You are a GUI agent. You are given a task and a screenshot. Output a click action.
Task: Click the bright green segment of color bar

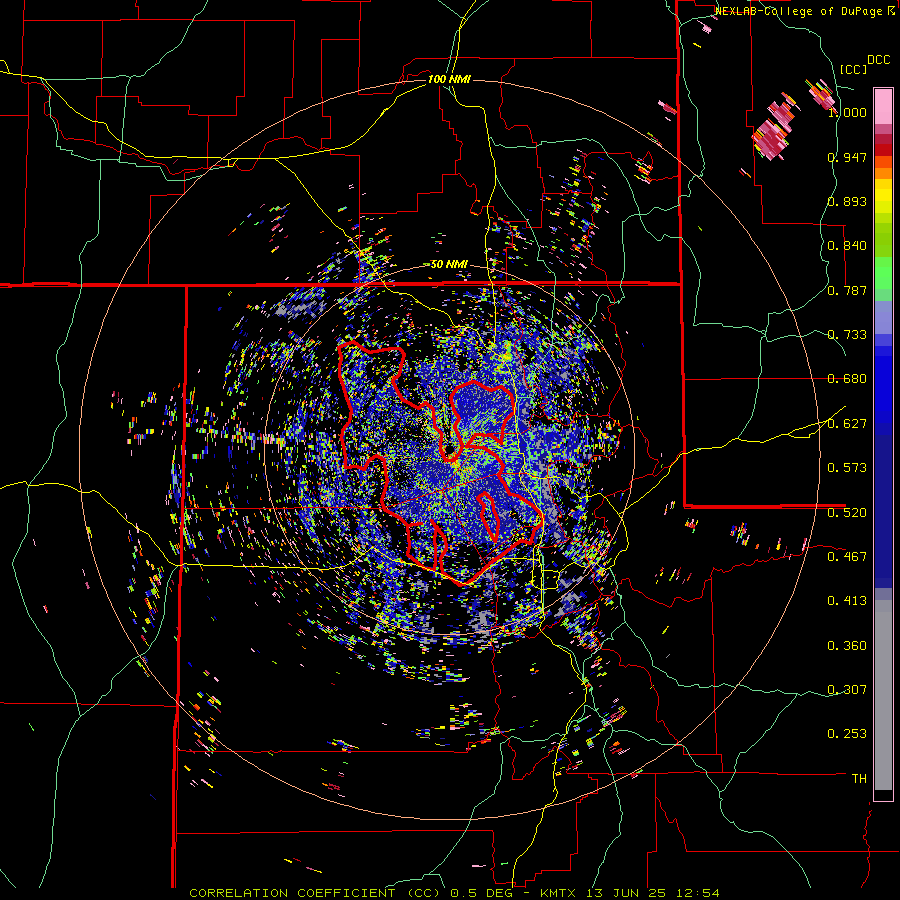tap(883, 273)
